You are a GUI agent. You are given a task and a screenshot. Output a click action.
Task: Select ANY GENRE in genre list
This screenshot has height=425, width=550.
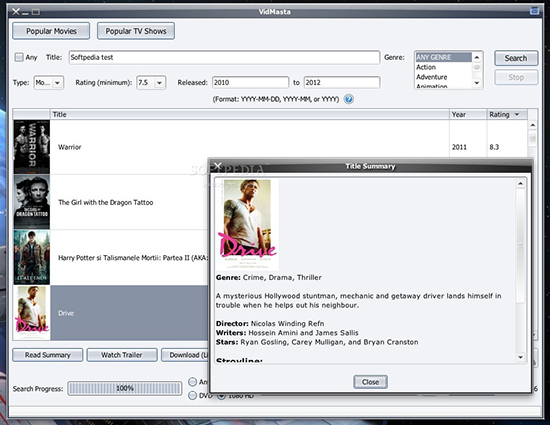(443, 57)
